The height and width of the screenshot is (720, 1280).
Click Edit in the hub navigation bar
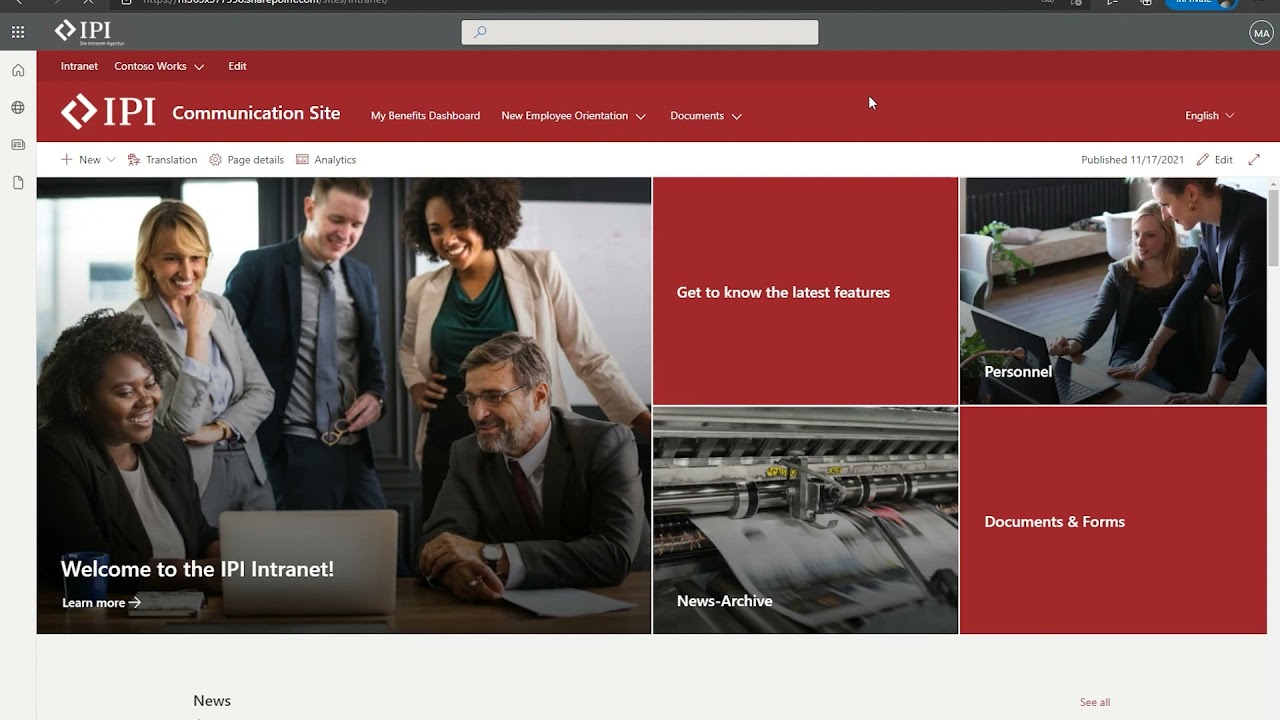click(237, 66)
